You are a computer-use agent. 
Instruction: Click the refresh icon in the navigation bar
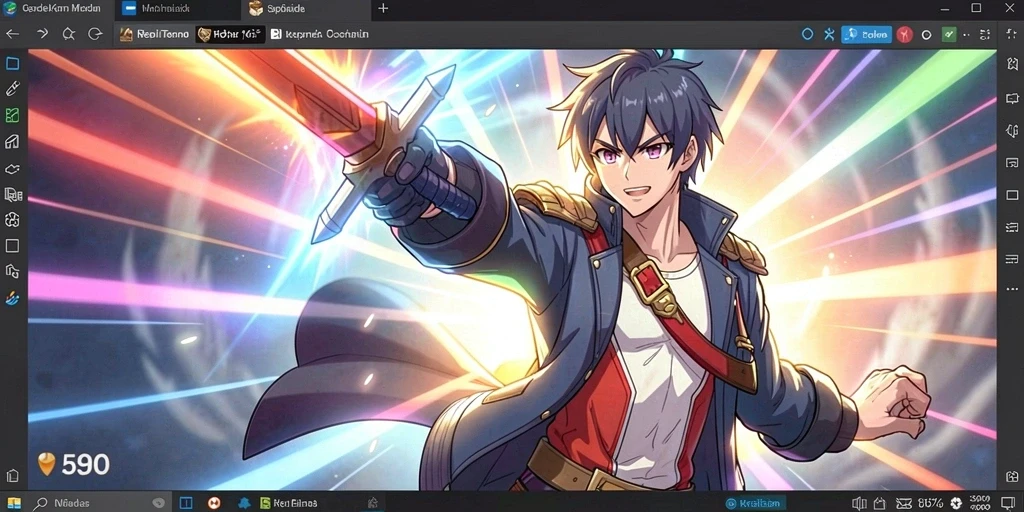(x=95, y=34)
